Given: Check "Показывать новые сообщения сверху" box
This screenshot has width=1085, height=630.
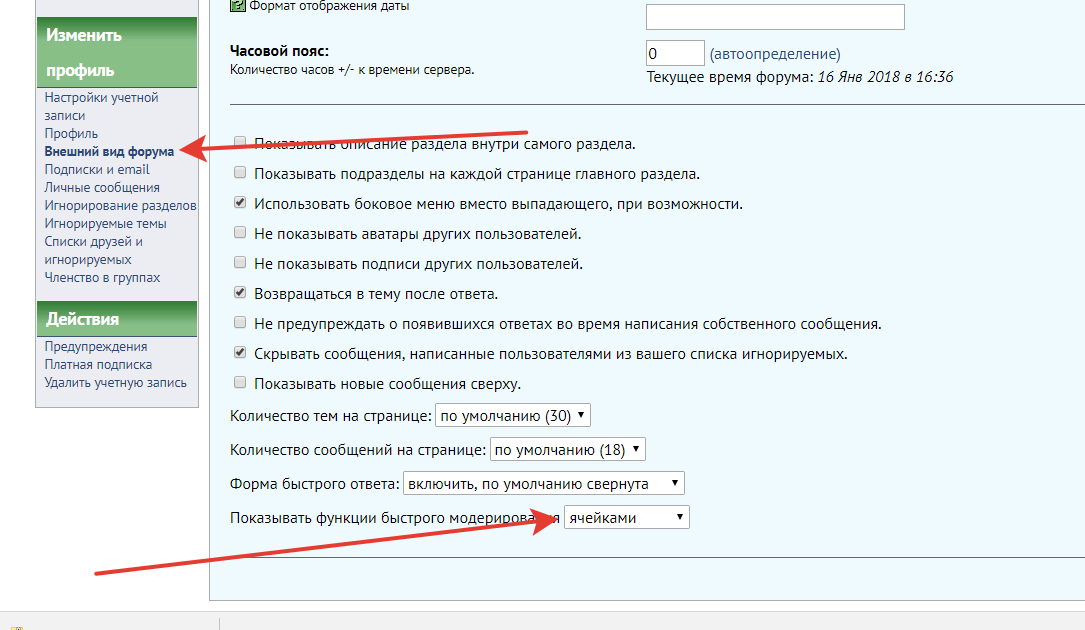Looking at the screenshot, I should 239,383.
